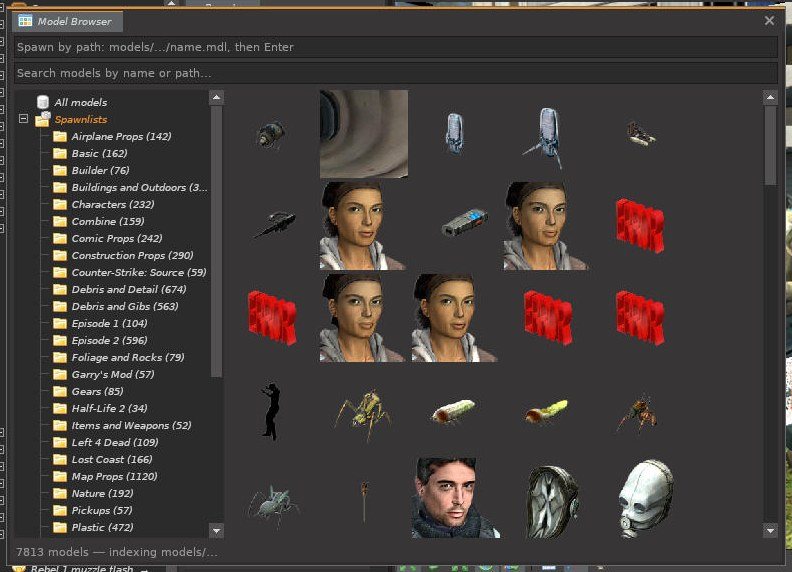Screen dimensions: 792x572
Task: Click the Spawnlists folder label
Action: coord(81,119)
